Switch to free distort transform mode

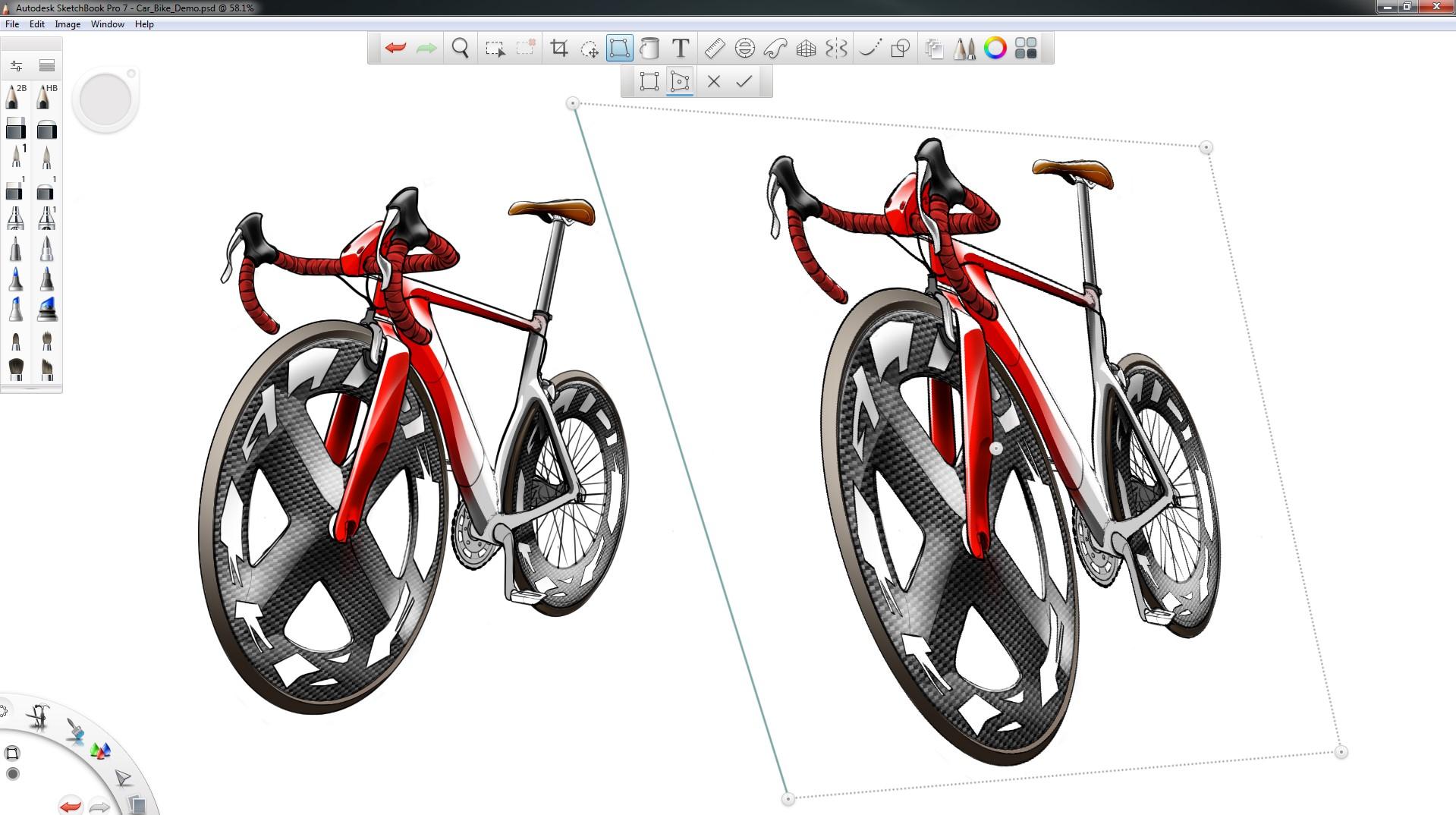click(679, 80)
